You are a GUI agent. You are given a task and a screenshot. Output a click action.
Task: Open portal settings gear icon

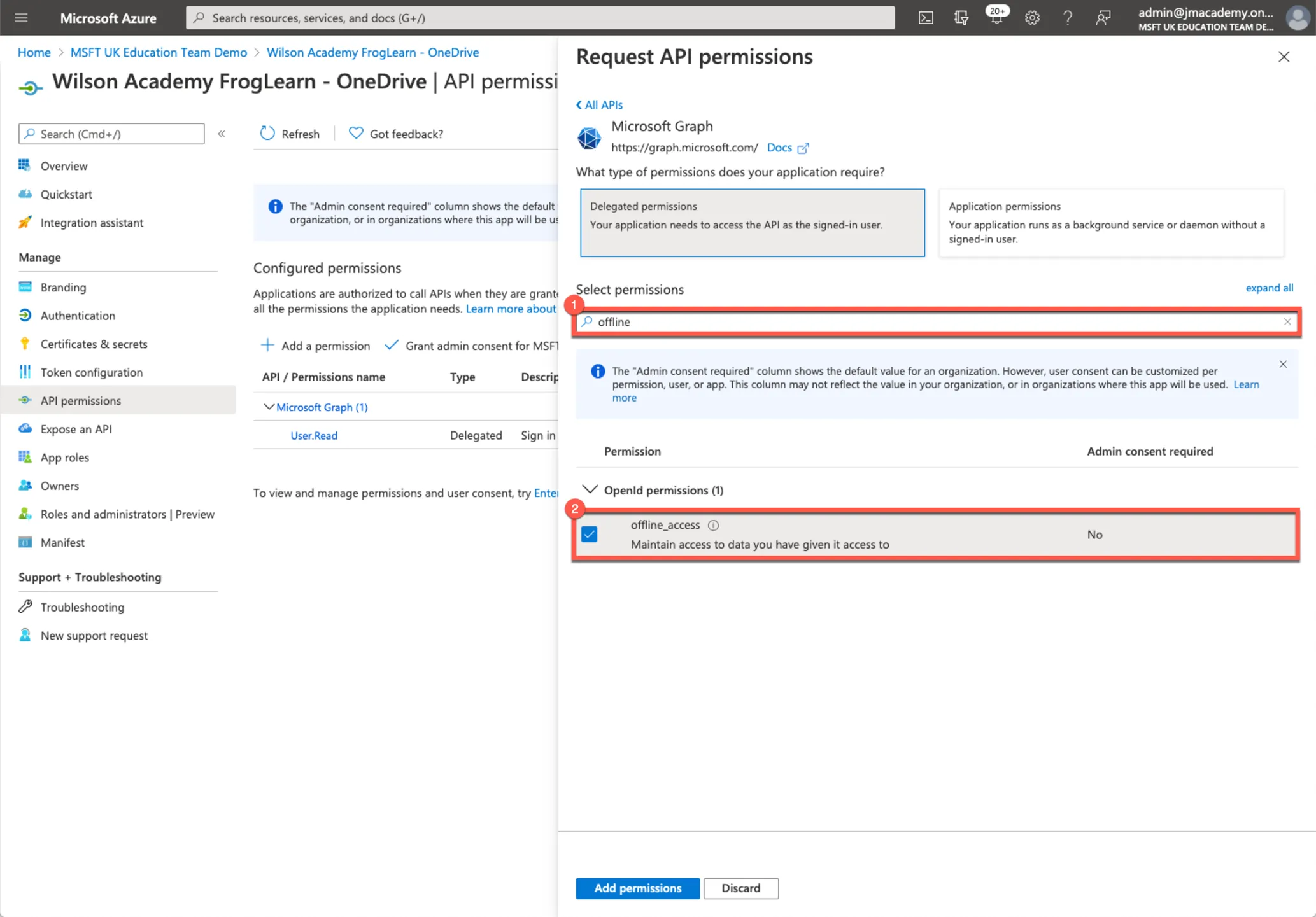pyautogui.click(x=1032, y=18)
